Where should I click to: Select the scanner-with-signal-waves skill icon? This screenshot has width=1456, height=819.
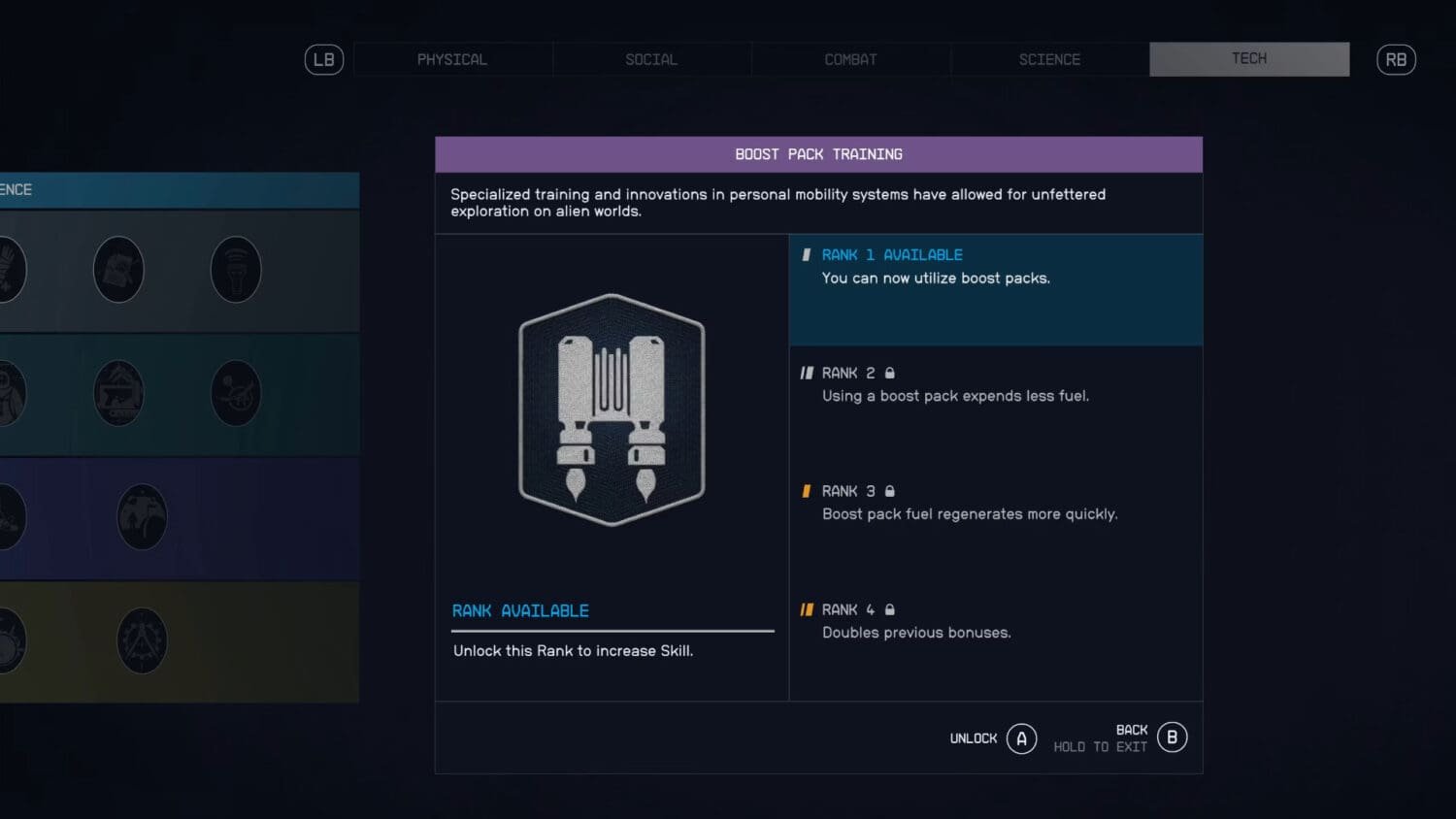point(236,269)
